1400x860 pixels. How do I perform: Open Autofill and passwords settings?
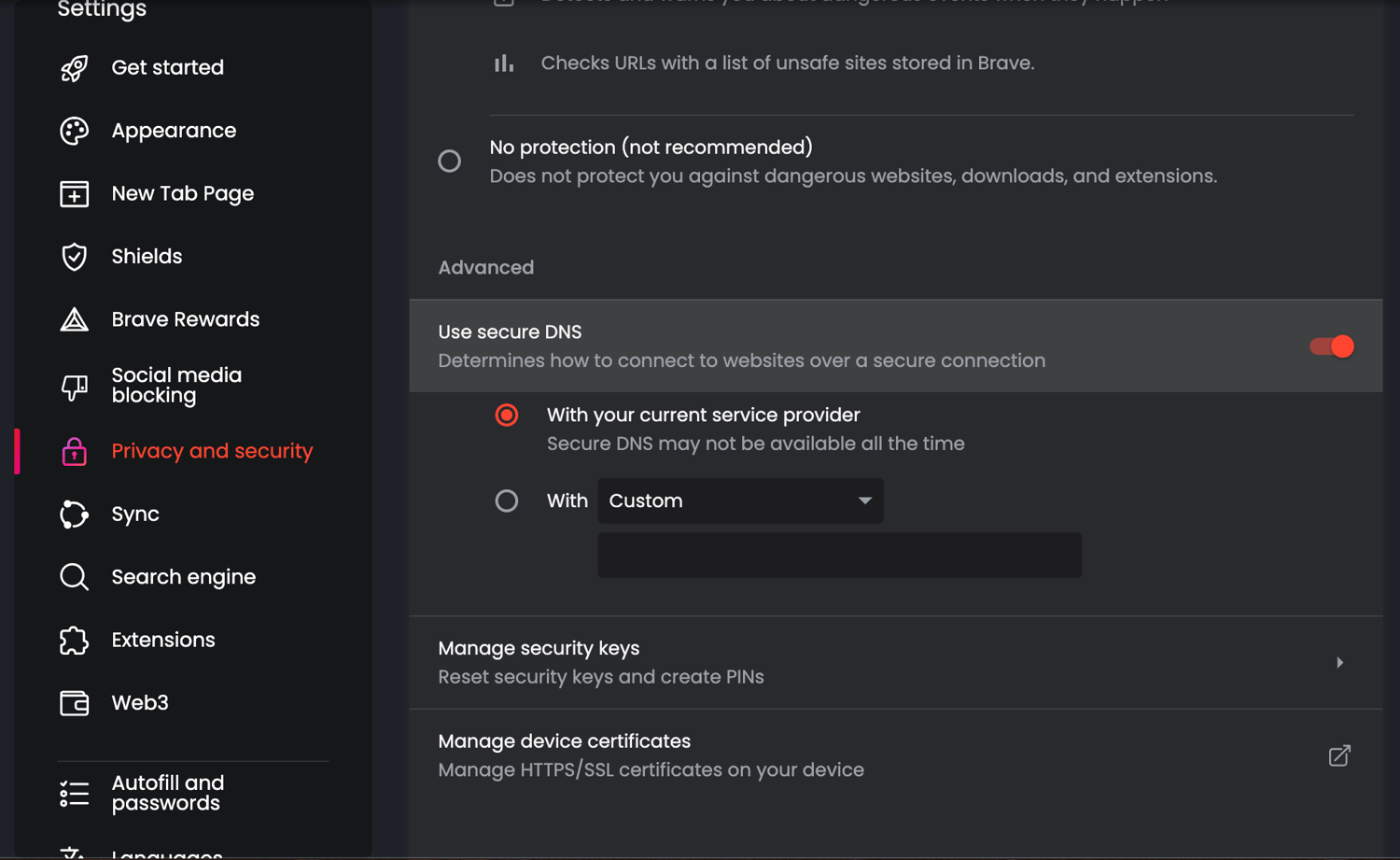(168, 793)
